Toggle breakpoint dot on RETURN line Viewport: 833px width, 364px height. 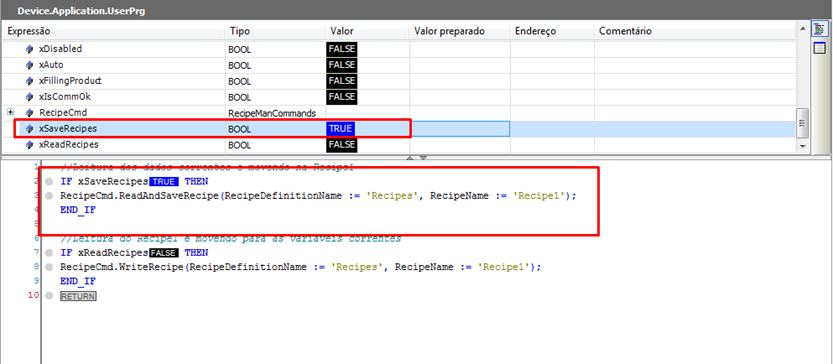point(49,296)
